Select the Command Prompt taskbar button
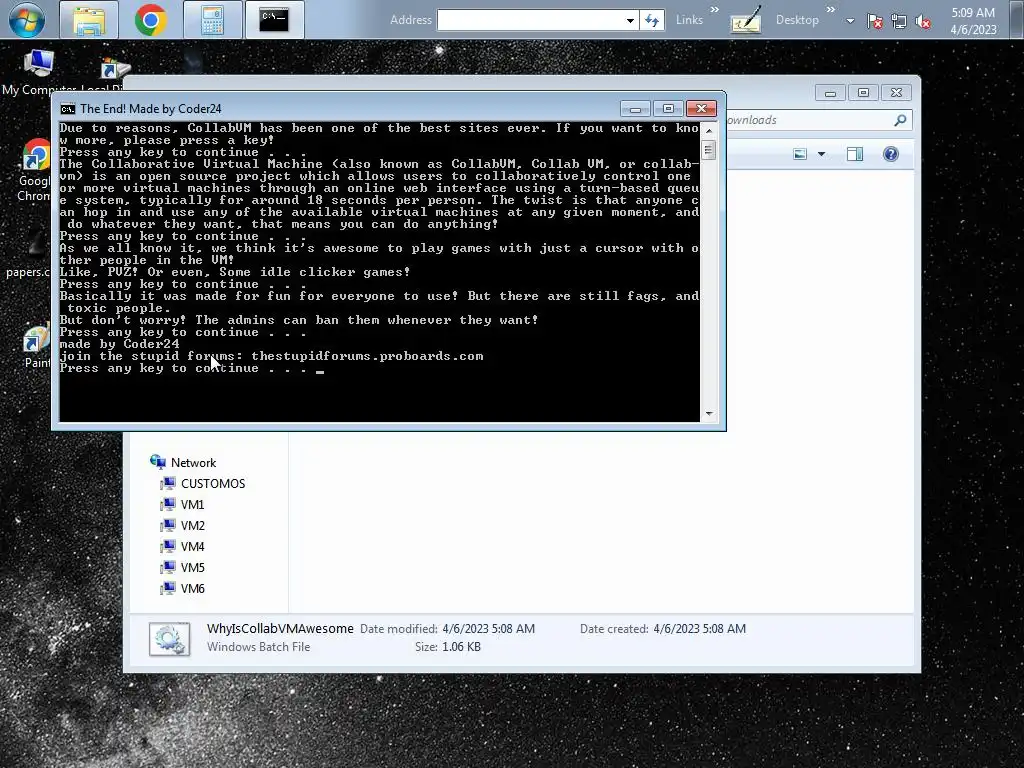This screenshot has width=1024, height=768. 274,20
